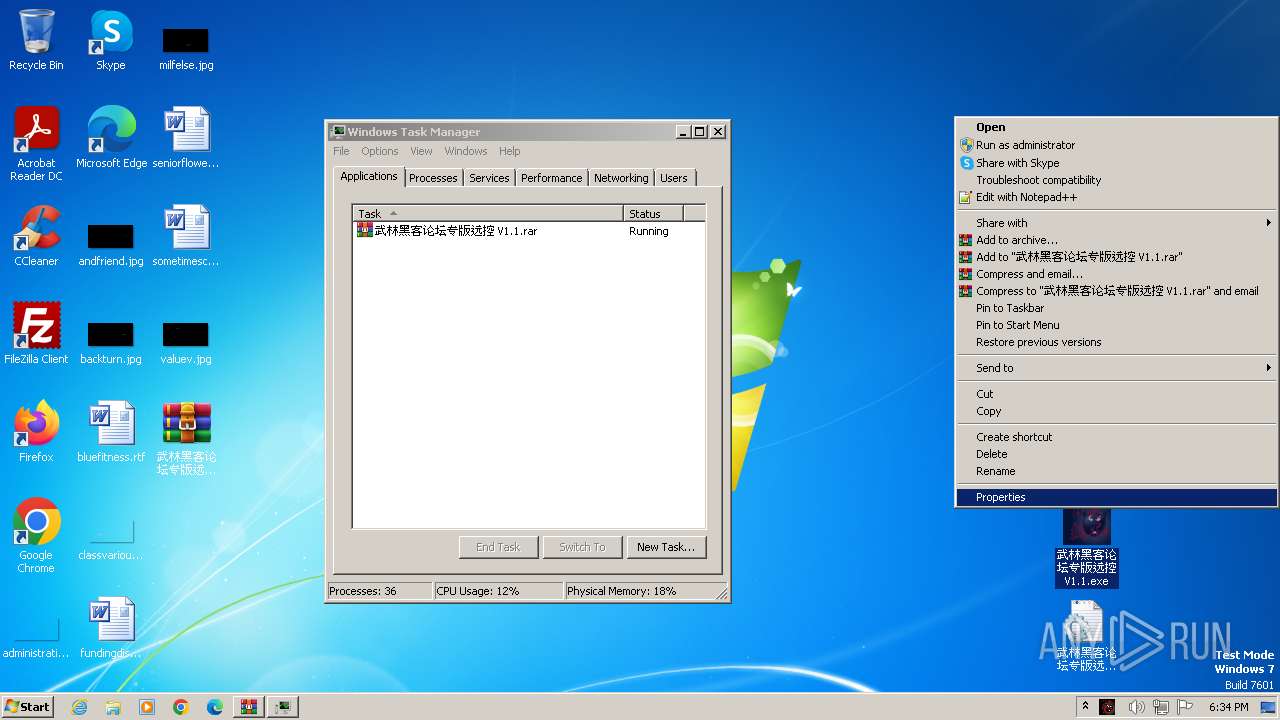Choose Delete in context menu

[x=1116, y=454]
